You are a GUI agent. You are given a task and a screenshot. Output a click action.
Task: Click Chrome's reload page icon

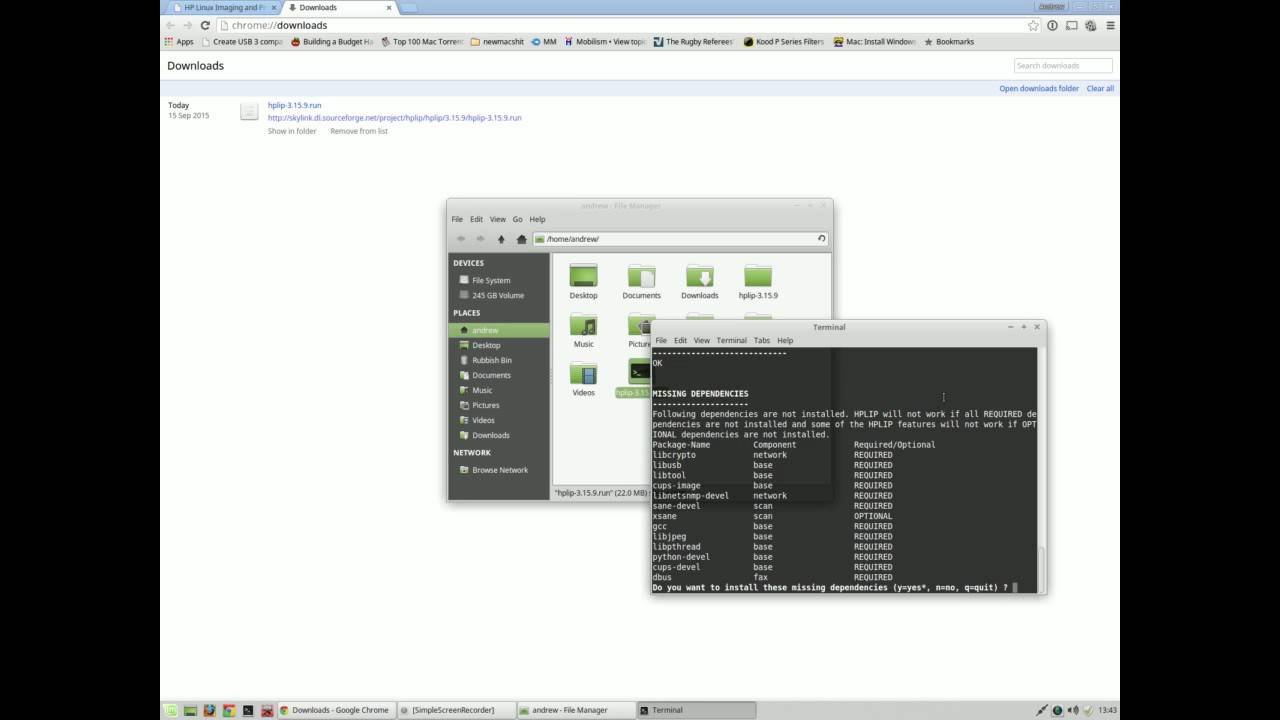[205, 25]
